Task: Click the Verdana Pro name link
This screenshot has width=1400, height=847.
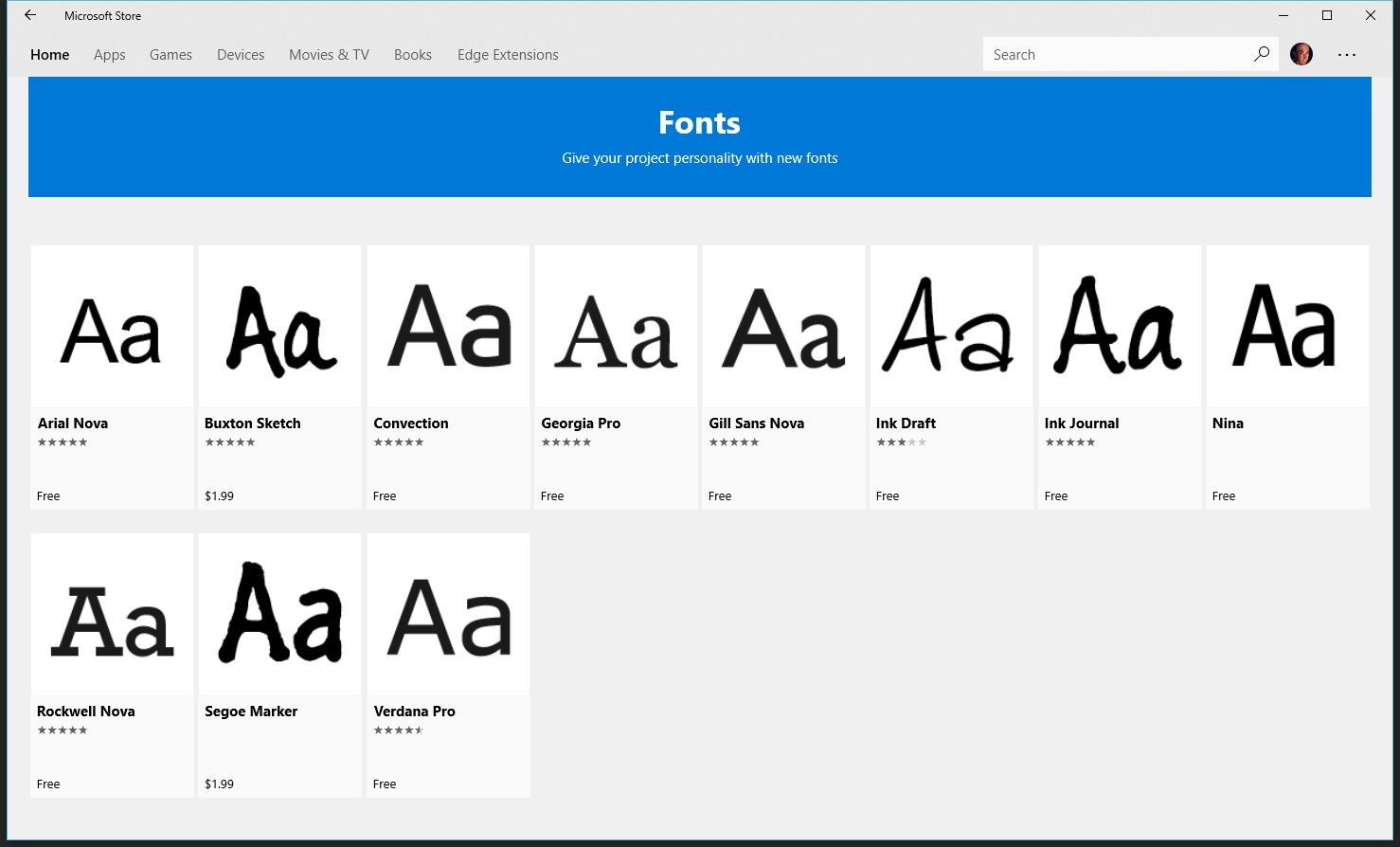Action: click(x=414, y=712)
